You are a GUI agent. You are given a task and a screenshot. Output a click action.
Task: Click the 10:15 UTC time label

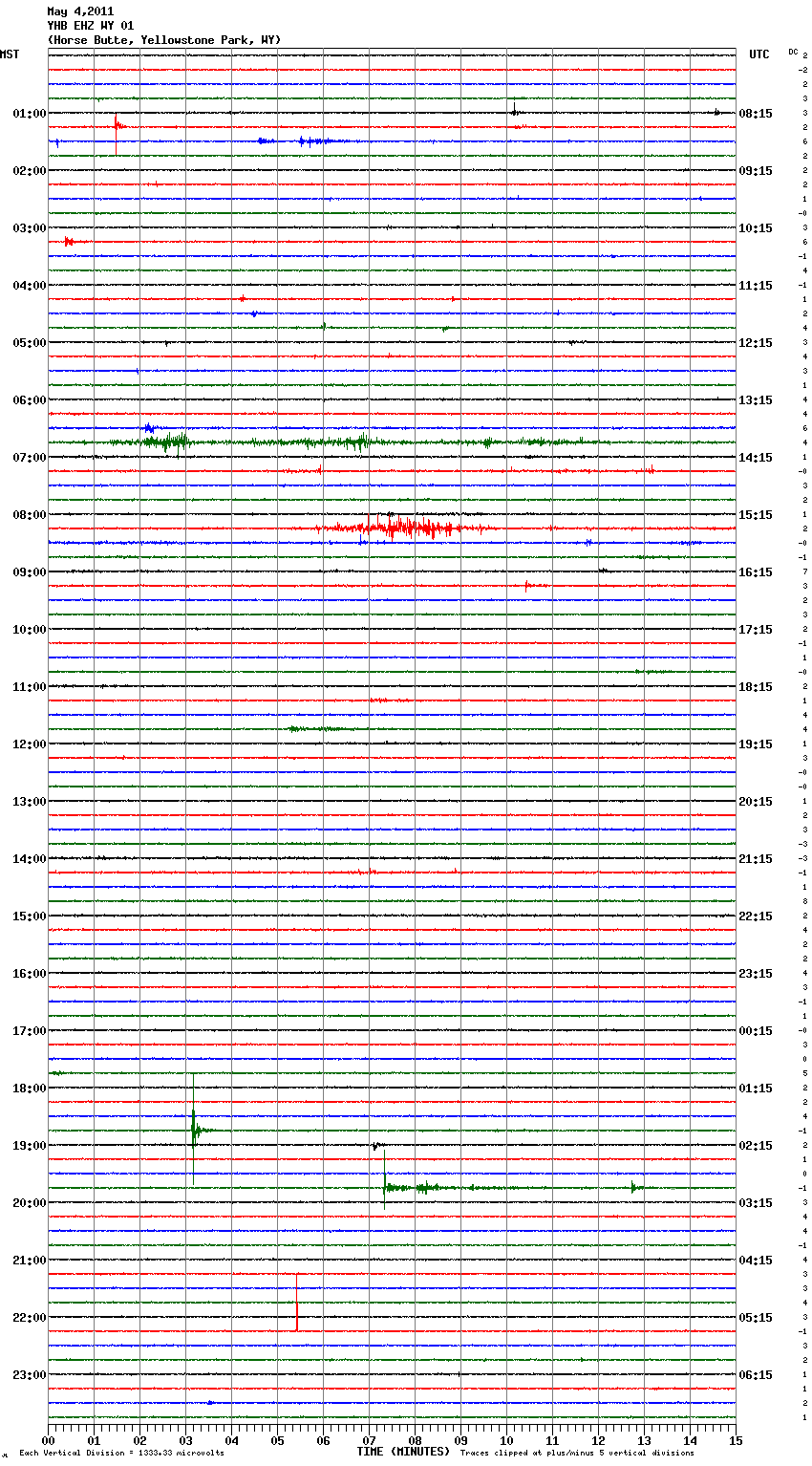point(756,228)
